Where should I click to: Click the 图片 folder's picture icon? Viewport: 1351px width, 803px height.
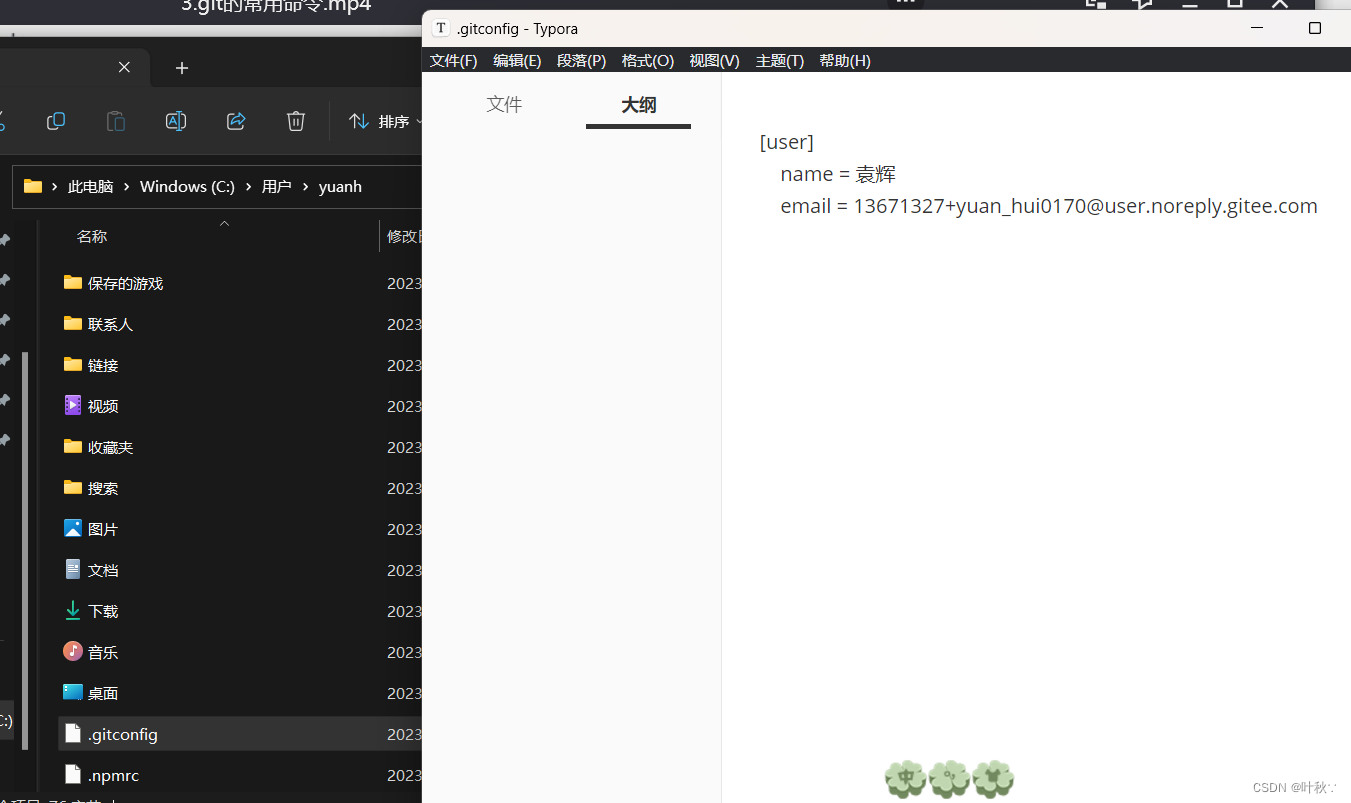pos(72,528)
